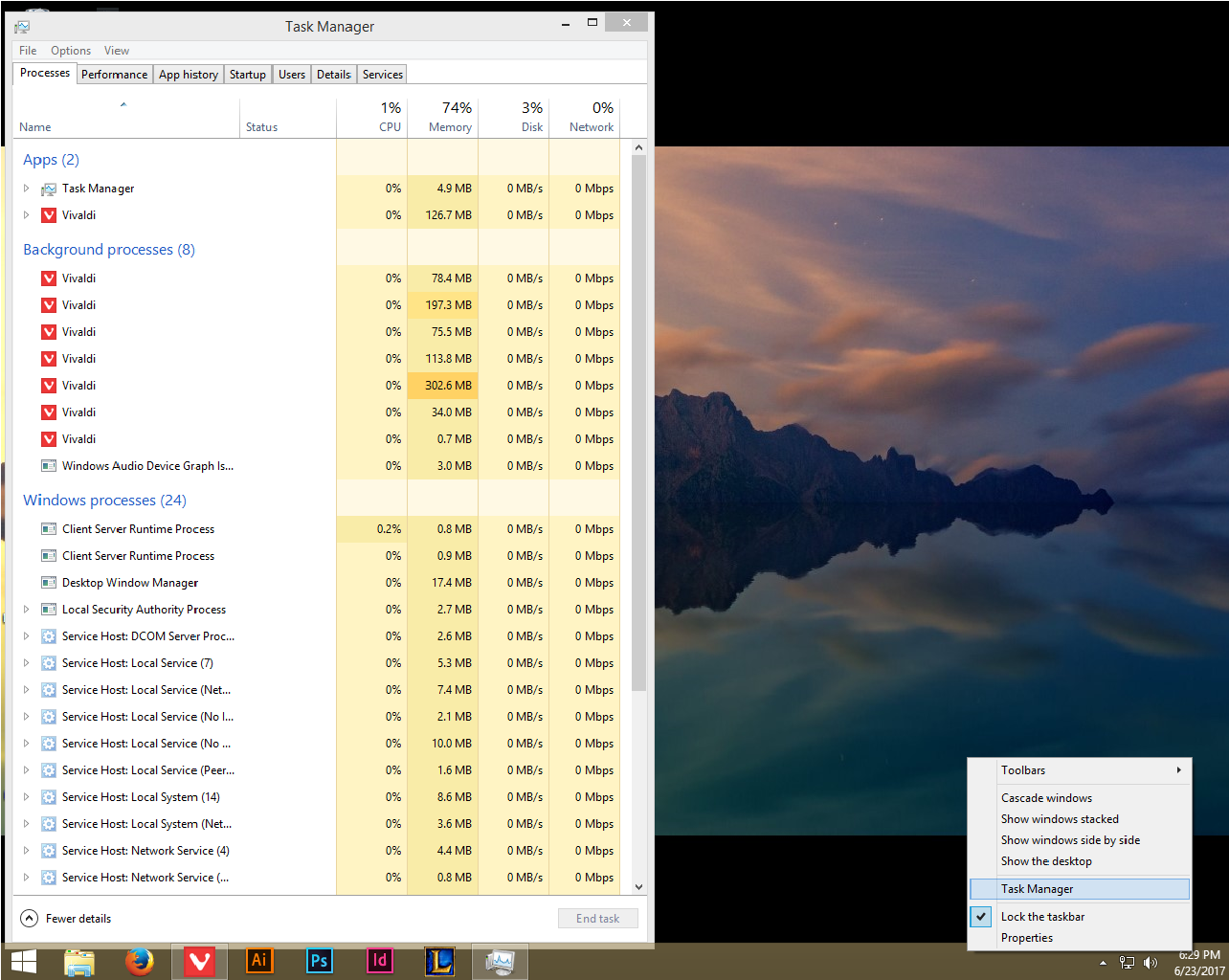Switch to the Startup tab

tap(248, 75)
